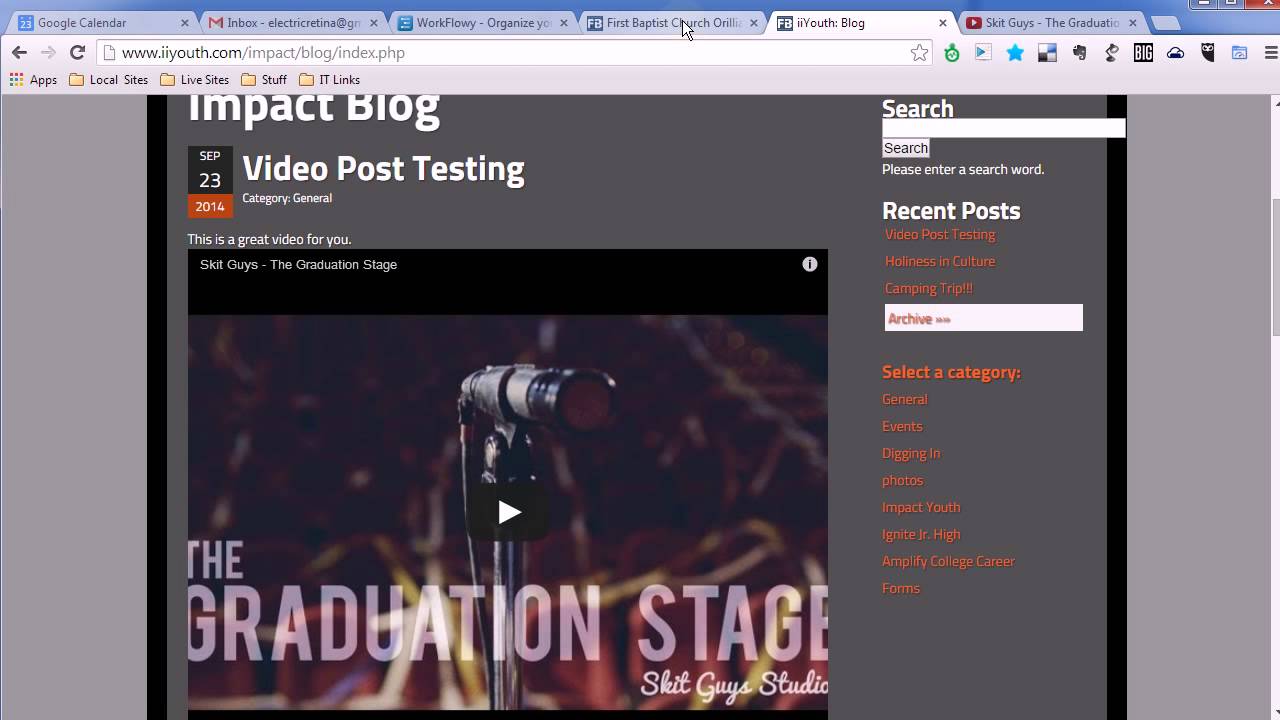1280x720 pixels.
Task: Click the BIG extension icon
Action: (1143, 53)
